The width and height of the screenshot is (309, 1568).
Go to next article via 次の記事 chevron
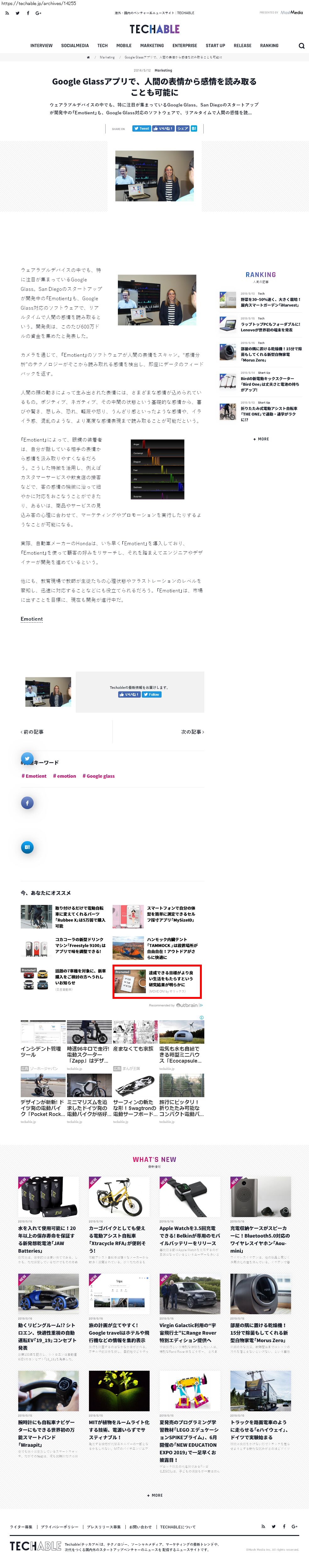pyautogui.click(x=192, y=732)
